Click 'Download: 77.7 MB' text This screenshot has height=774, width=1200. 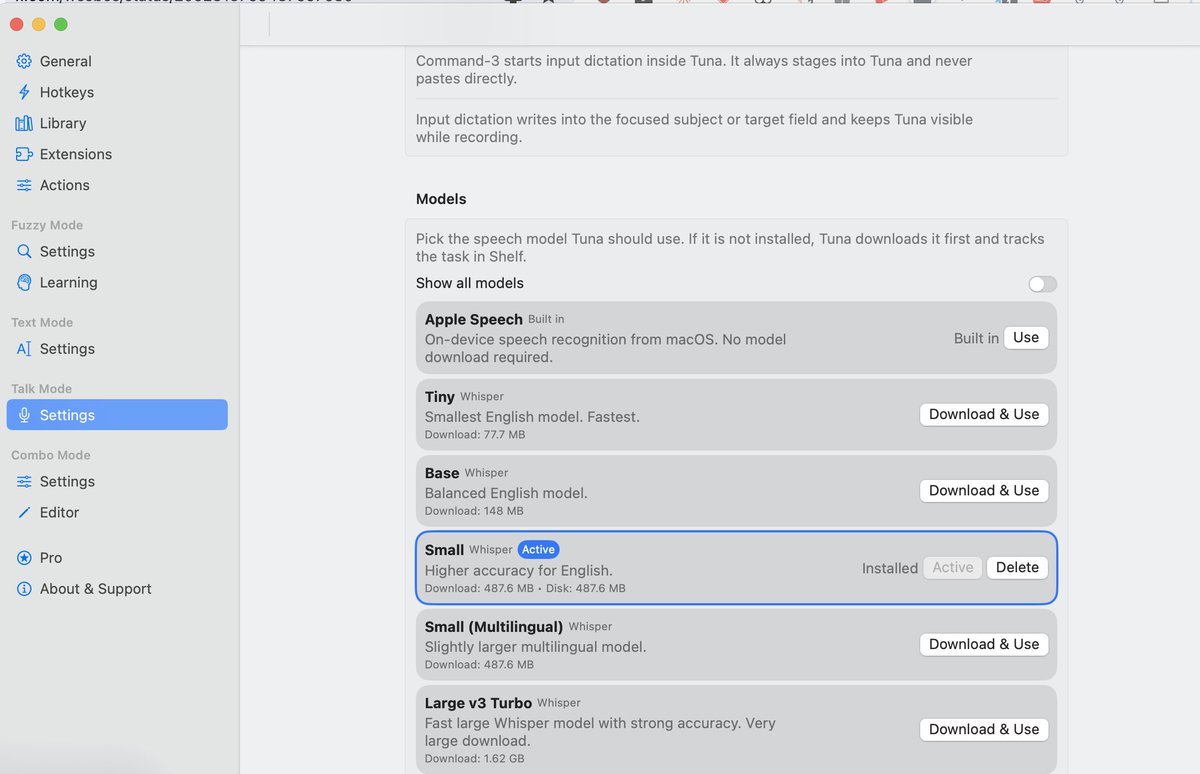pos(475,435)
